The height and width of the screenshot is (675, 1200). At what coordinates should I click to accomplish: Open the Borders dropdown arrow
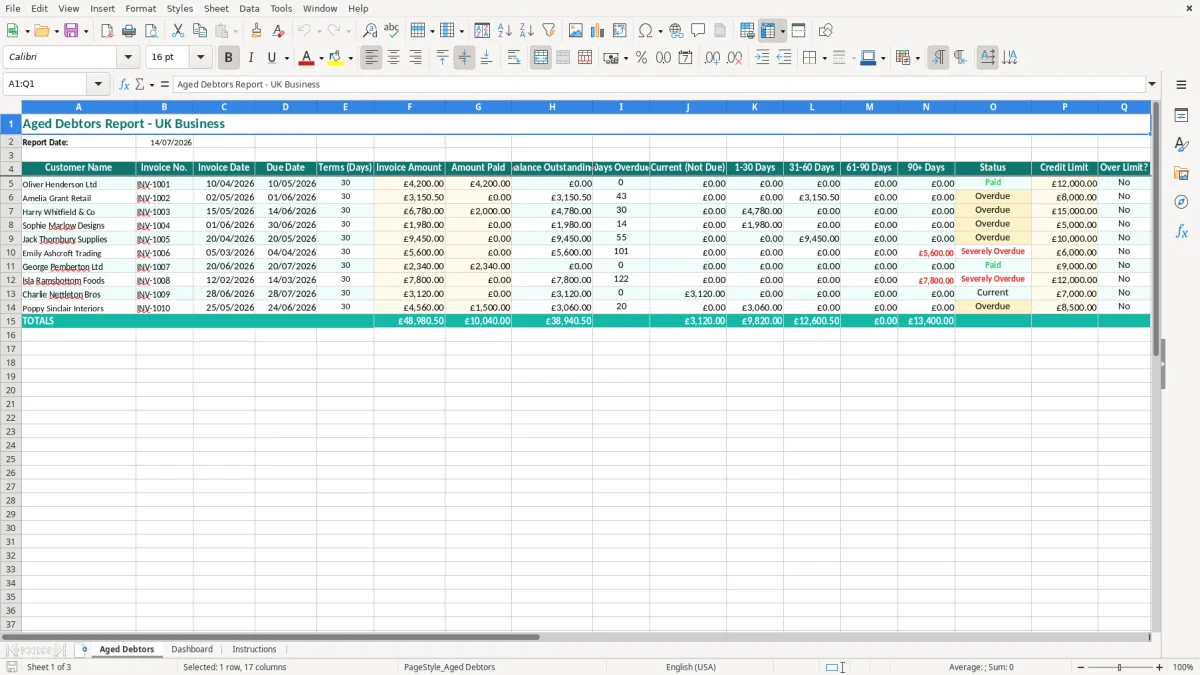click(823, 58)
